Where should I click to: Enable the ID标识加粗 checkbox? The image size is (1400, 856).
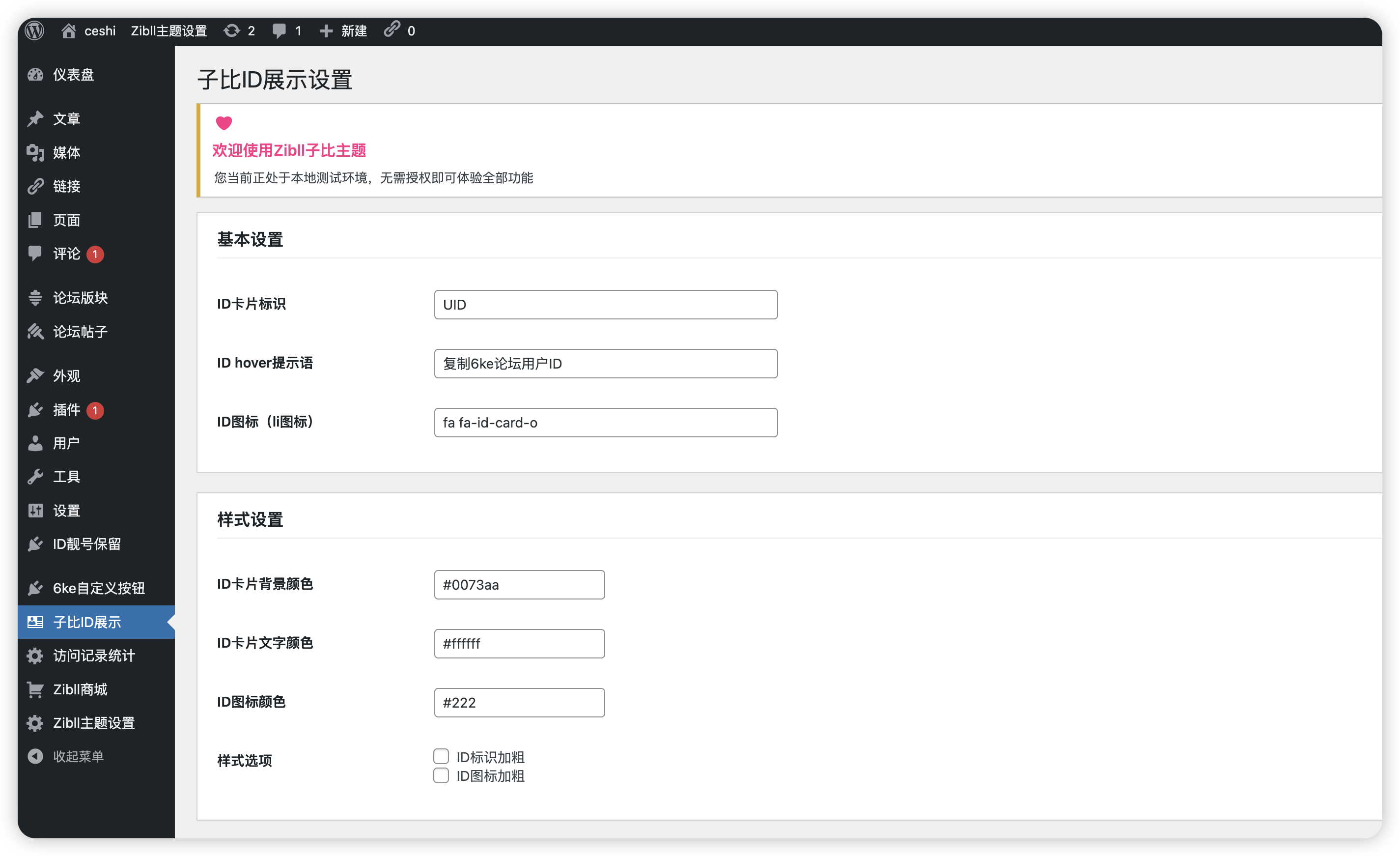pos(442,756)
